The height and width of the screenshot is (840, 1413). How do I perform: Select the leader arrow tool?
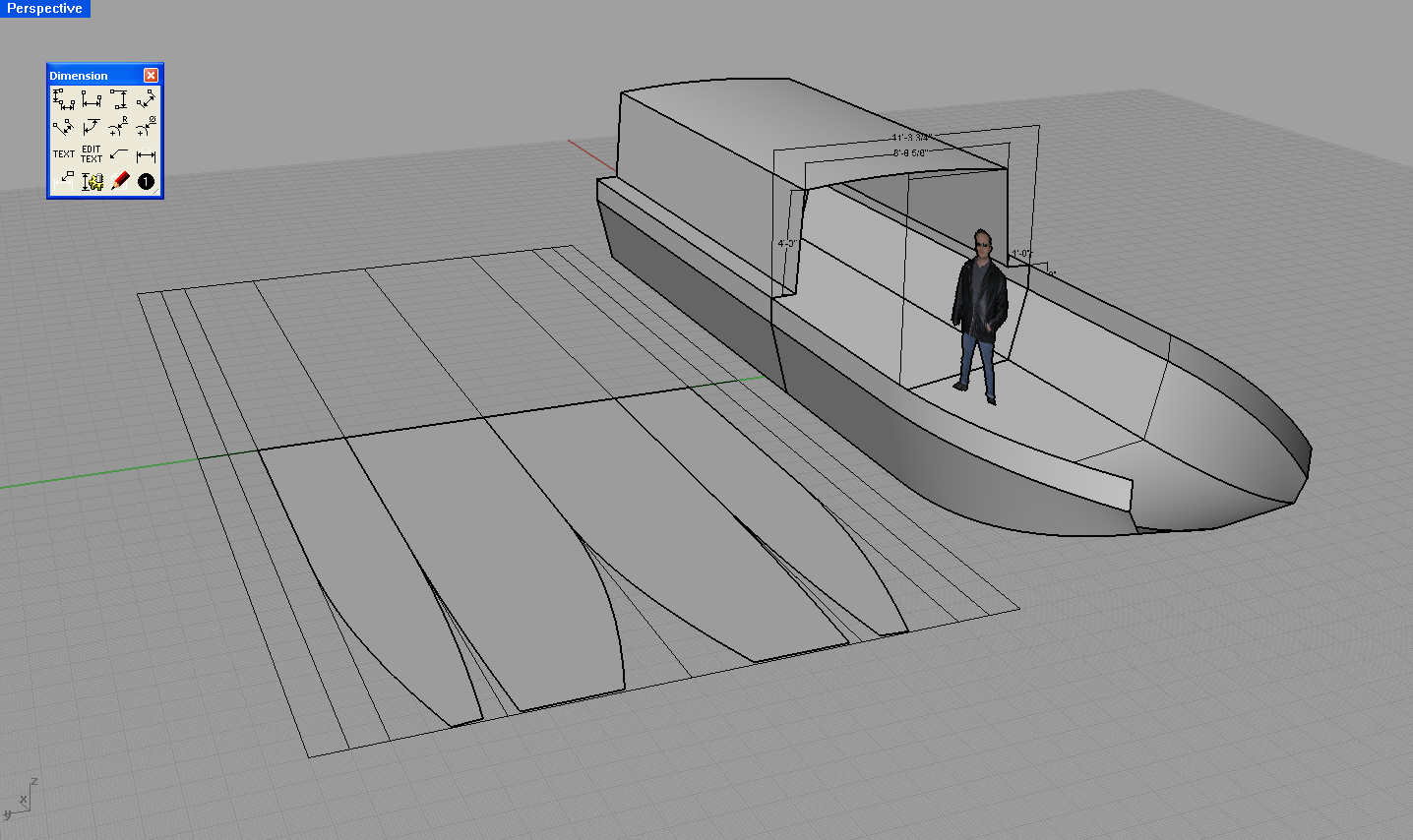pyautogui.click(x=119, y=154)
